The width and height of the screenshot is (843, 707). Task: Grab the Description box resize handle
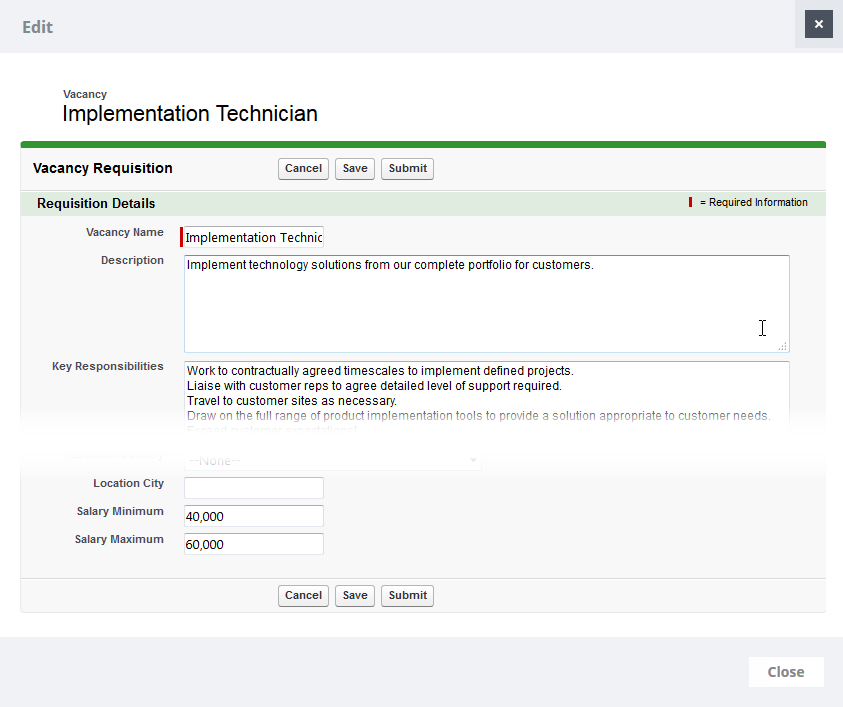click(782, 345)
